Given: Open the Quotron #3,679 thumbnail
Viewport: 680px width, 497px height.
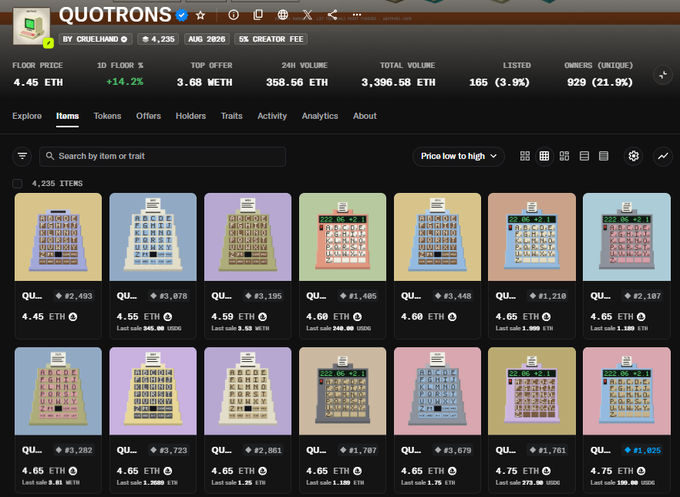Looking at the screenshot, I should coord(438,391).
